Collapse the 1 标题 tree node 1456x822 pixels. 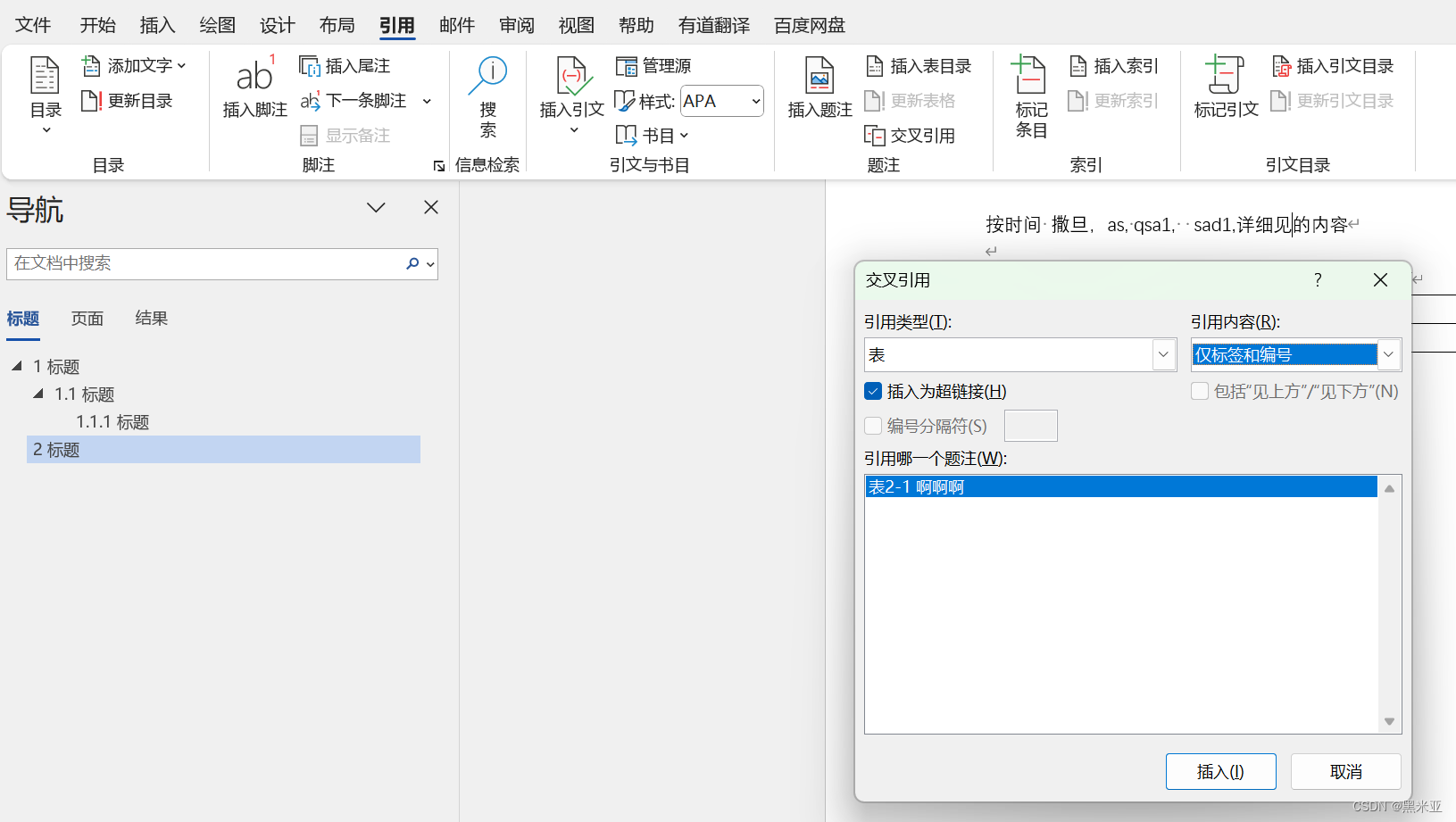tap(17, 366)
